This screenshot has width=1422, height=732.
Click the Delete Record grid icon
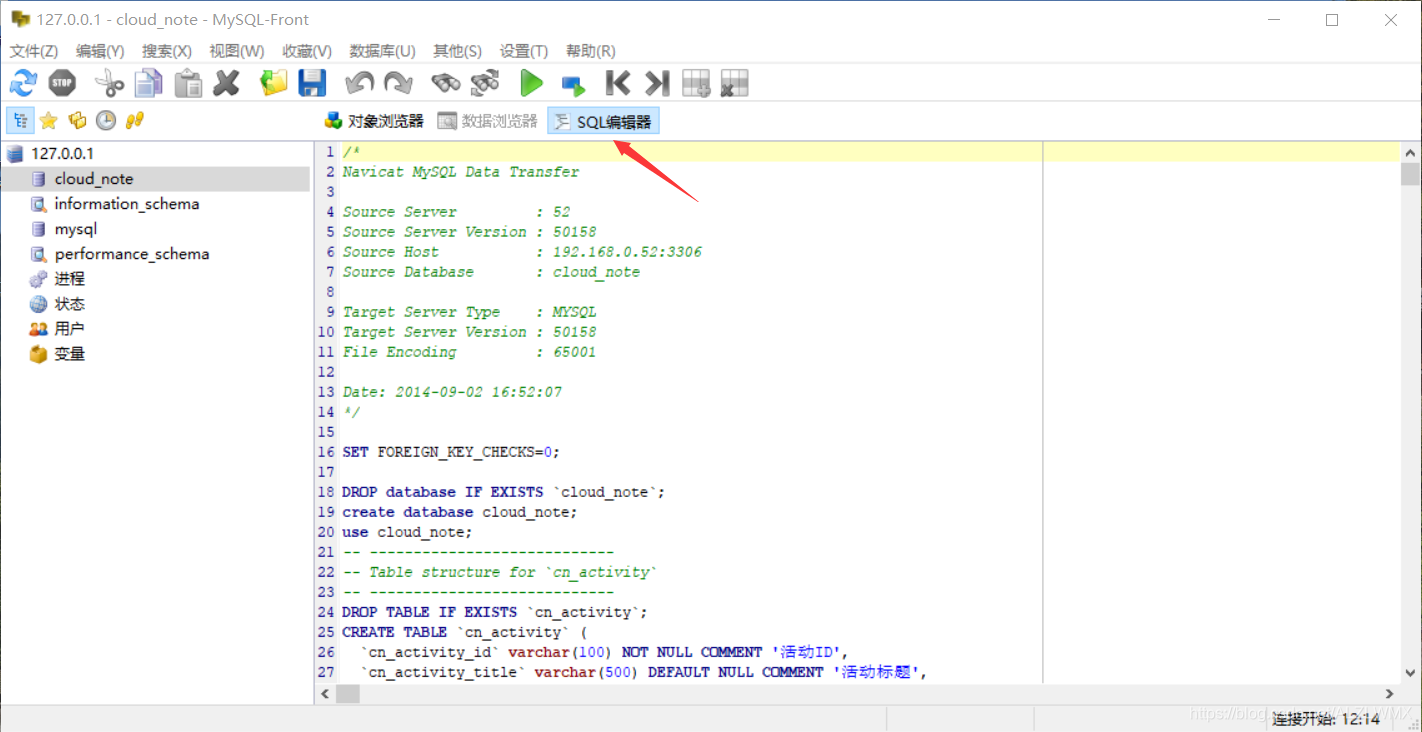click(x=735, y=83)
